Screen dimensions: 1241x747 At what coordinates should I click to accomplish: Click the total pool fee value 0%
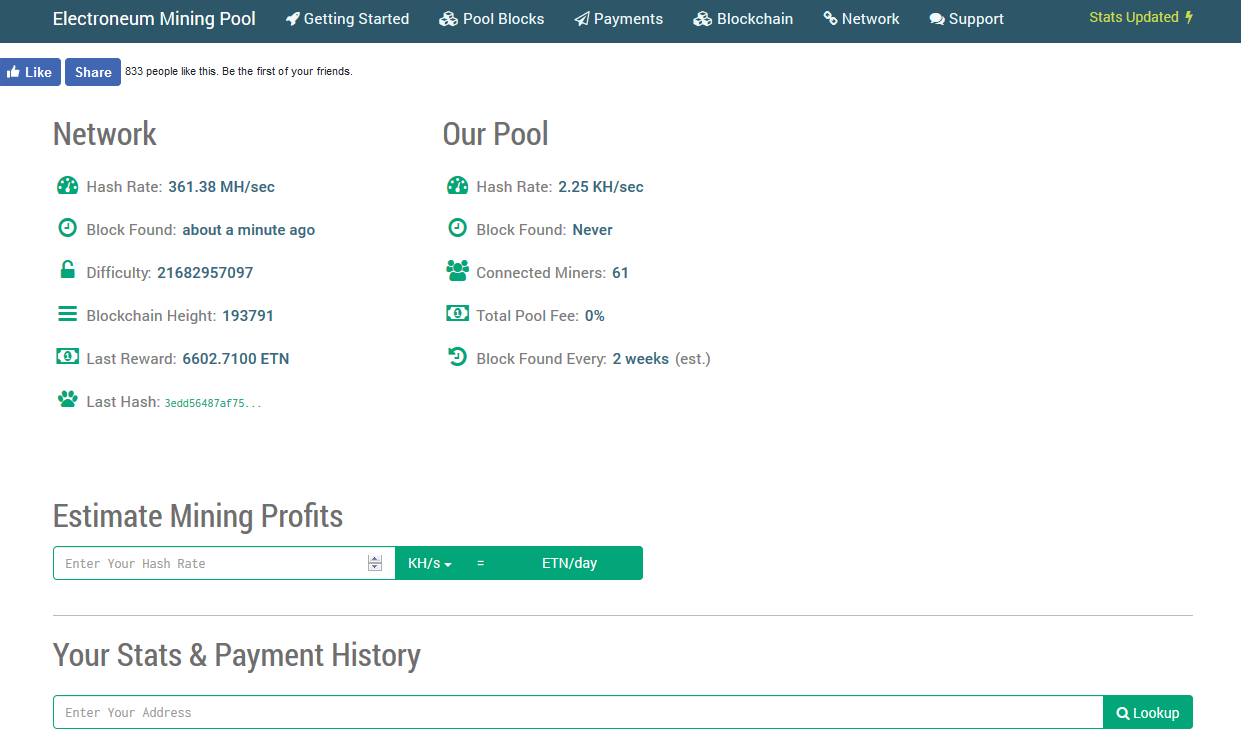point(595,316)
